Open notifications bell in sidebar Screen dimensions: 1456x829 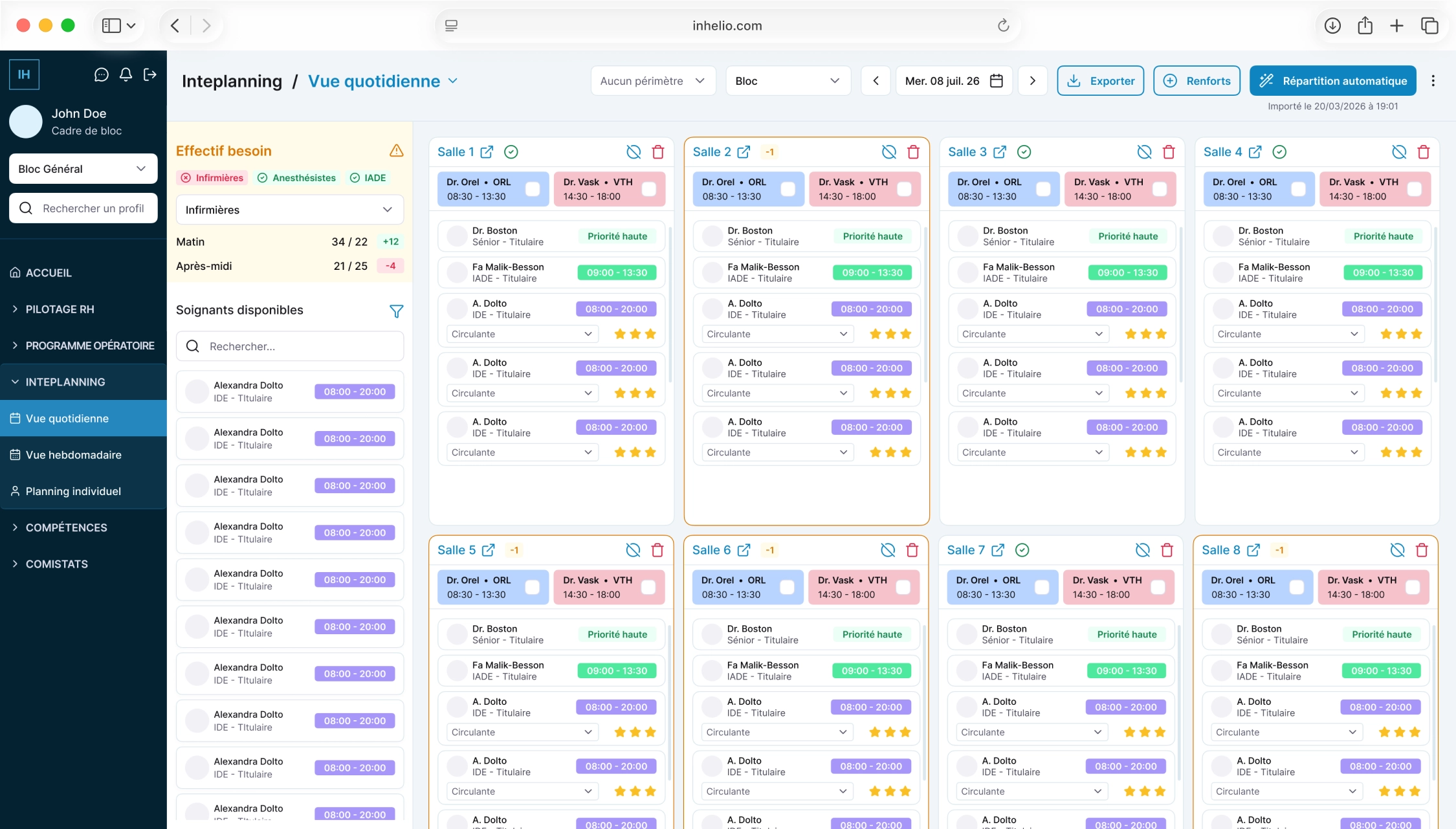[x=126, y=75]
